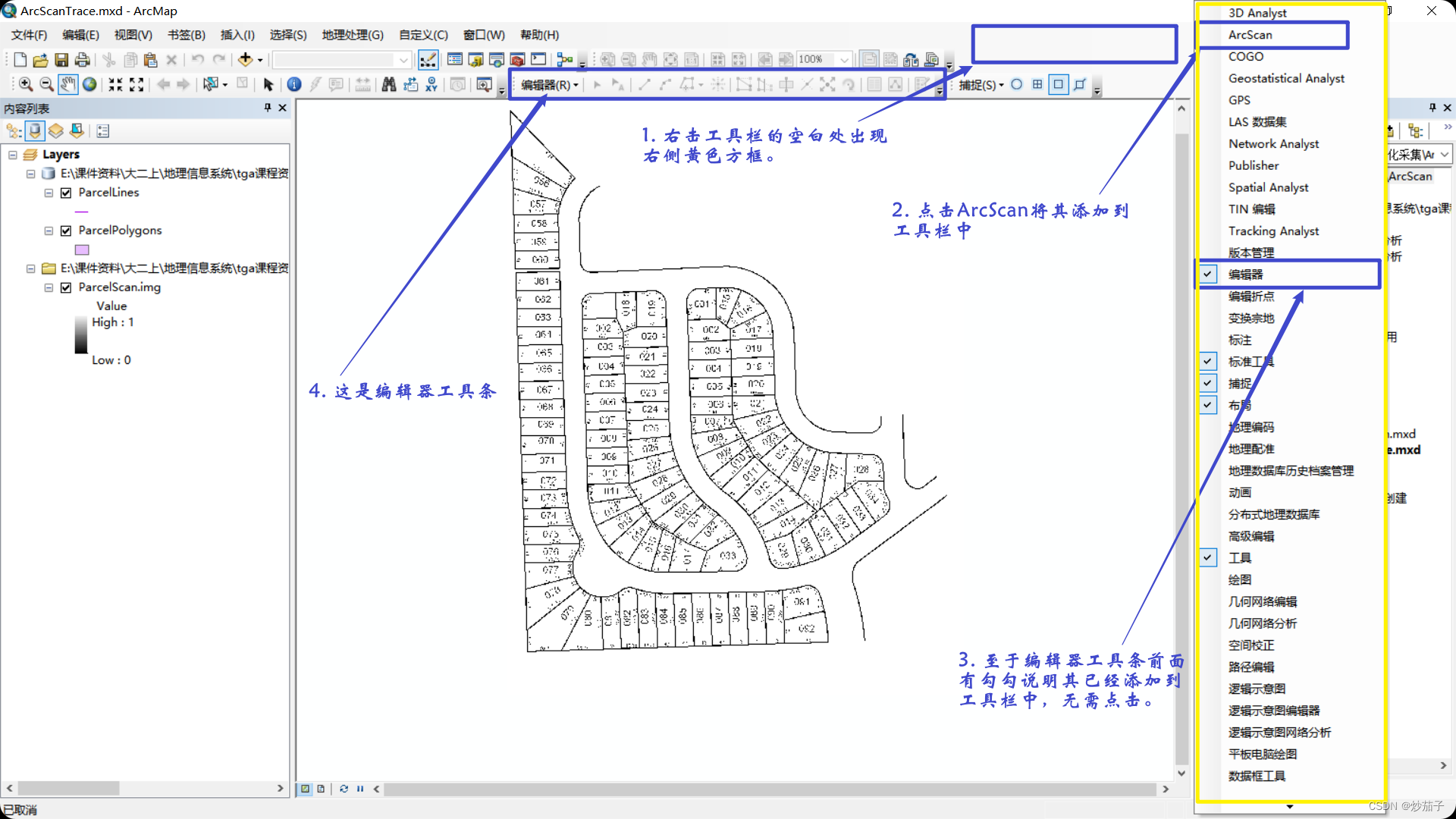Screen dimensions: 1456x819
Task: Open the map scale combo box
Action: (x=341, y=60)
